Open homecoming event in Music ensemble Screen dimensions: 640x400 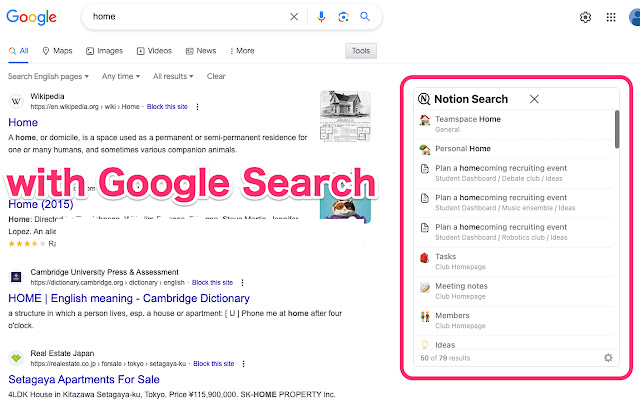(515, 202)
